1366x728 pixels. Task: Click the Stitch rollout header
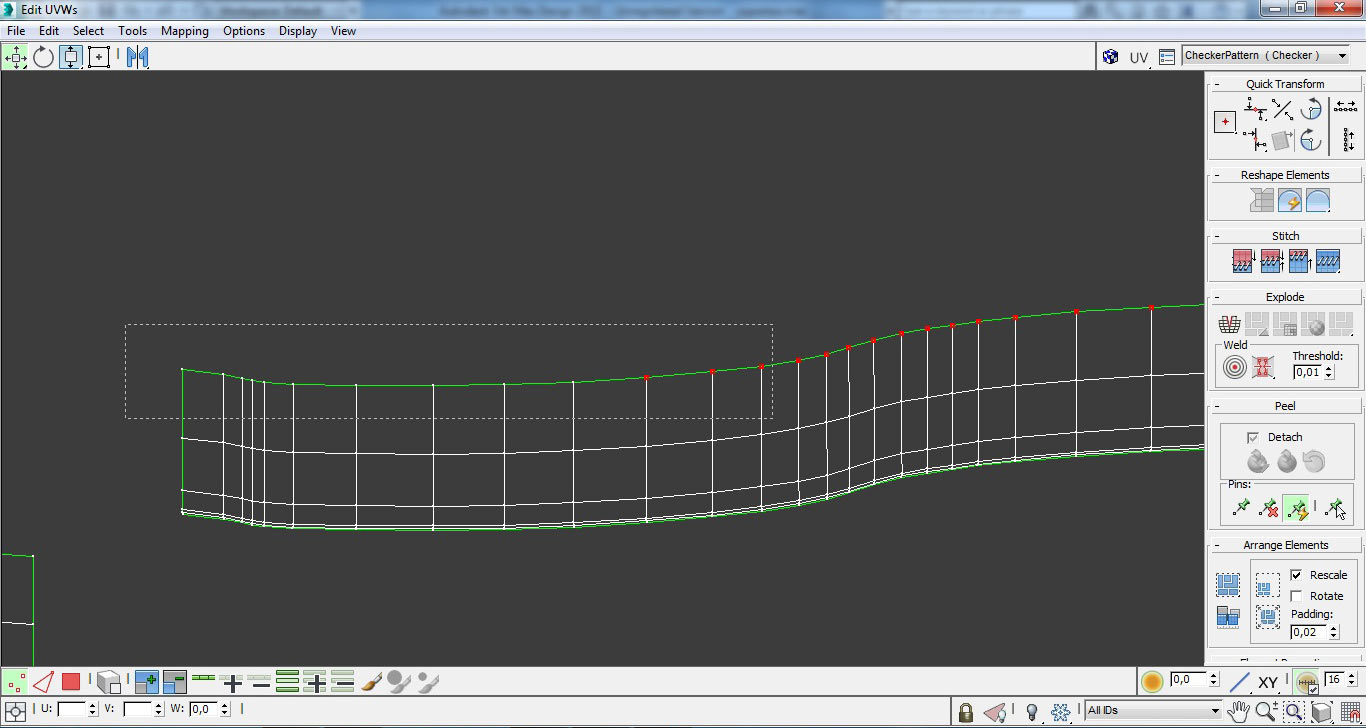point(1285,236)
